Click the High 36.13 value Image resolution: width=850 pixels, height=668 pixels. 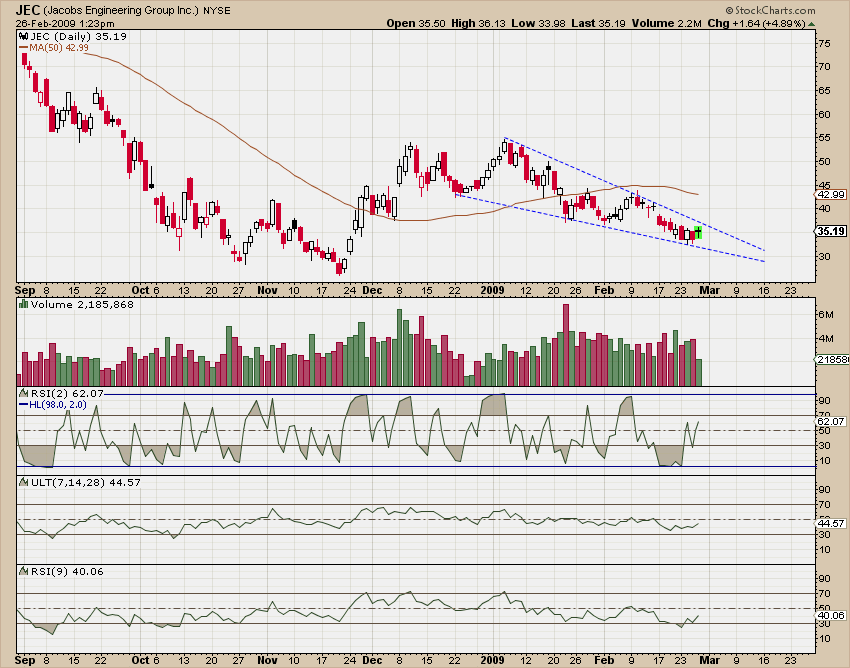click(478, 23)
